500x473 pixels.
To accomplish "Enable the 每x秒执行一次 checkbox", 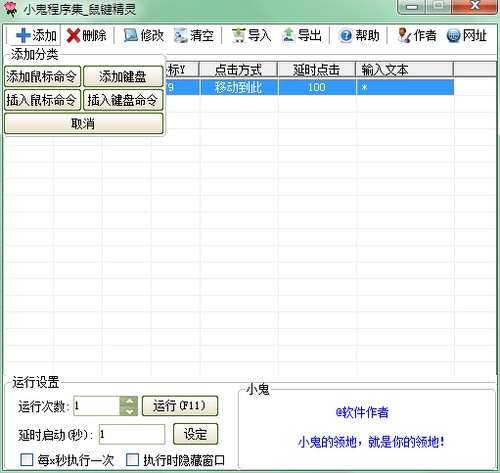I will [x=27, y=460].
